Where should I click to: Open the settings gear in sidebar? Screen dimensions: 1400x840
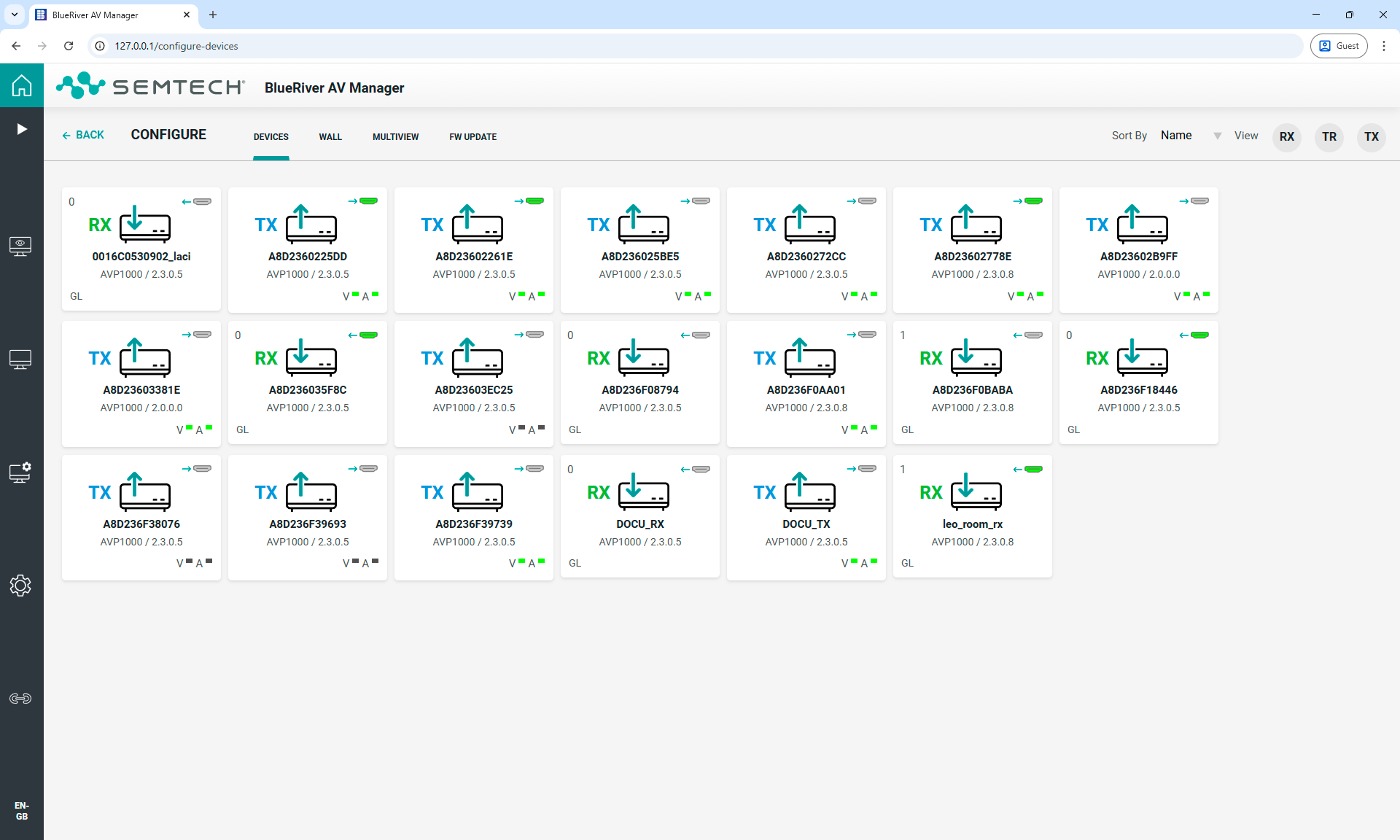tap(20, 586)
